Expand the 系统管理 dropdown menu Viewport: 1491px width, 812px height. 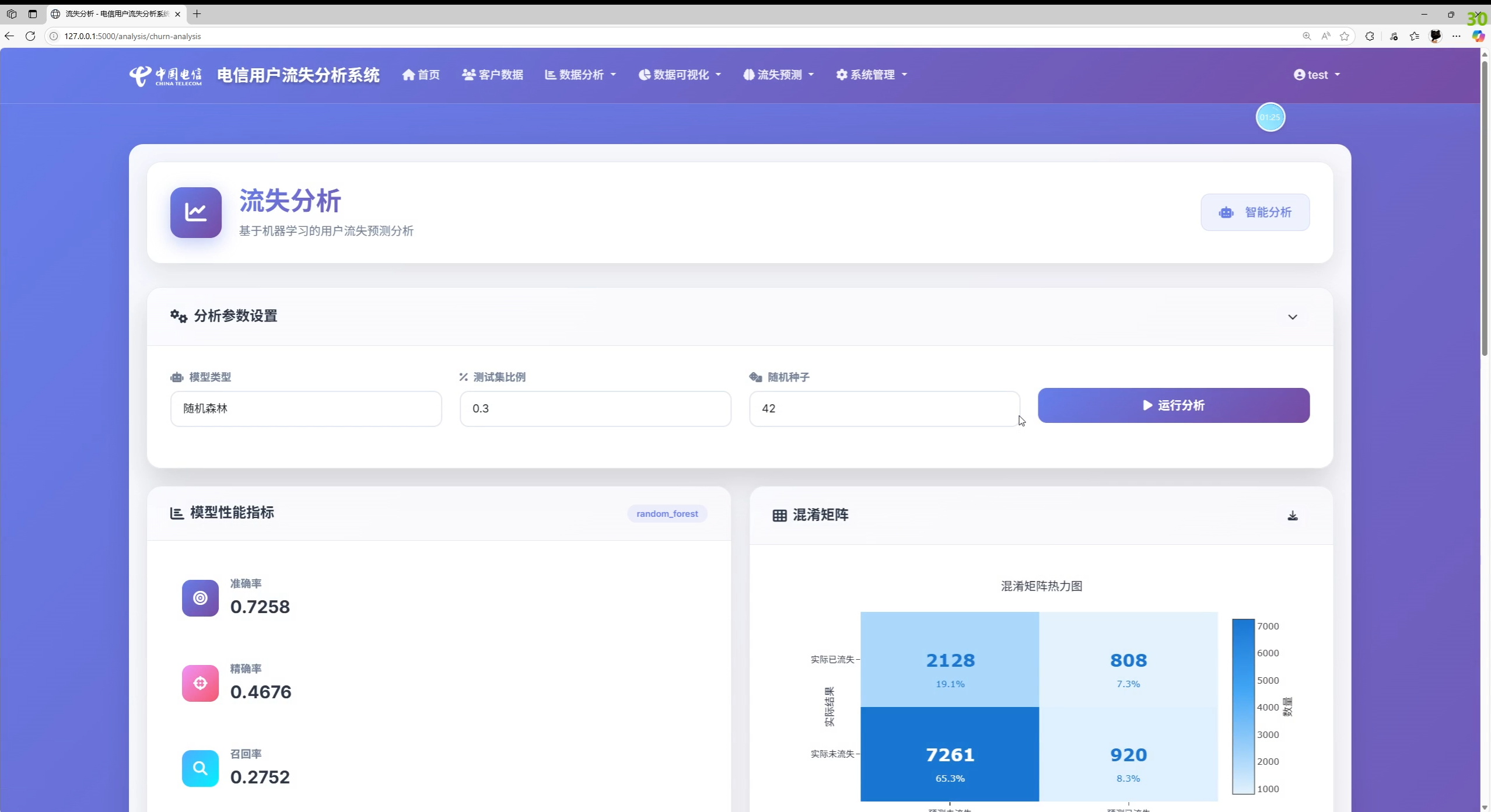click(871, 75)
